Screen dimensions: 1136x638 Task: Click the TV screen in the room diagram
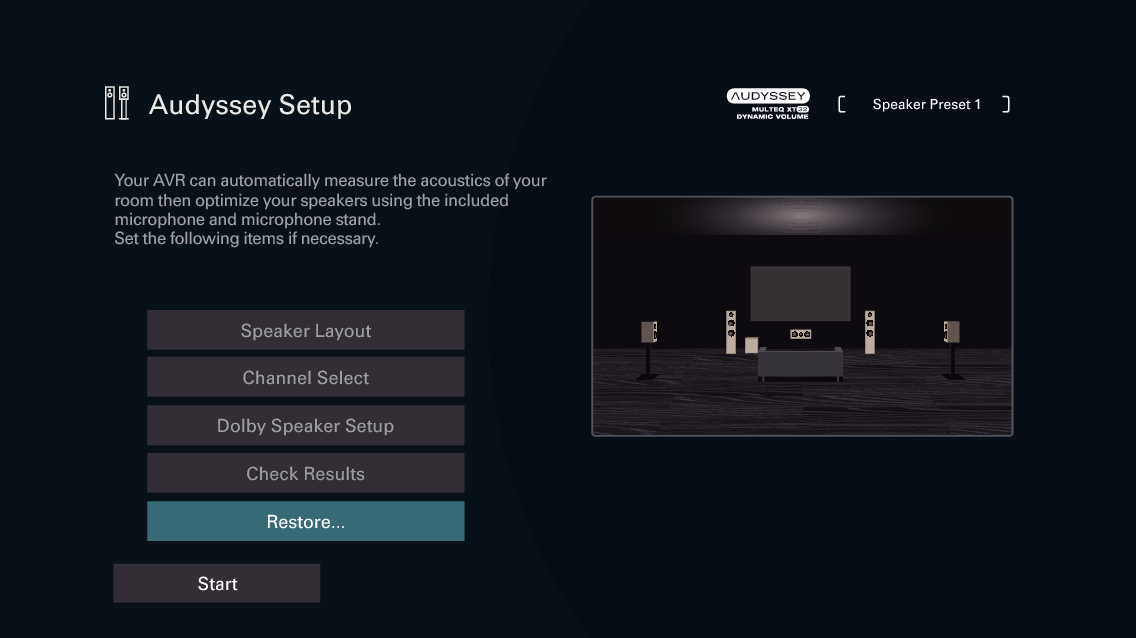pos(800,292)
